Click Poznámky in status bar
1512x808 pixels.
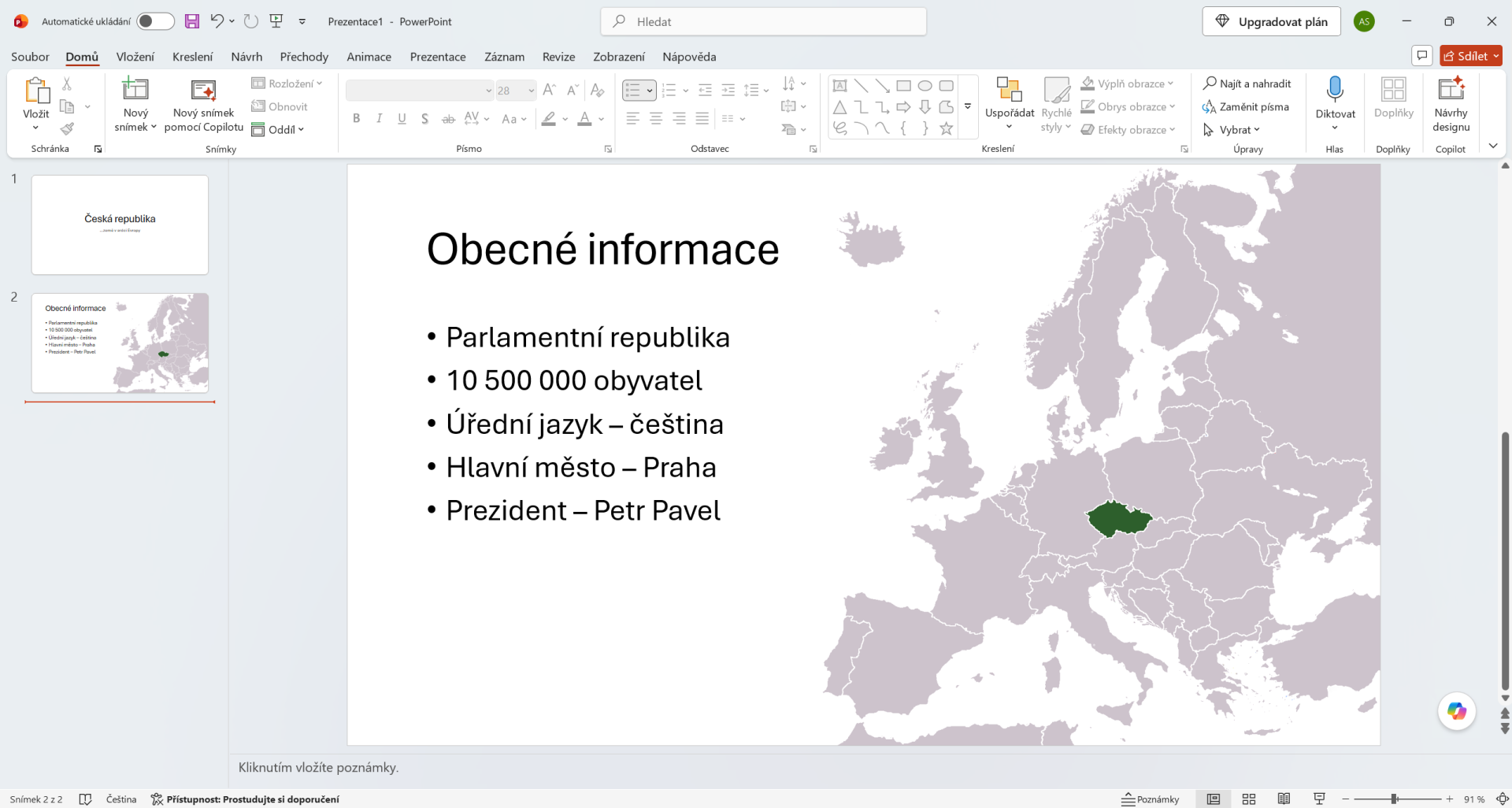pyautogui.click(x=1151, y=799)
